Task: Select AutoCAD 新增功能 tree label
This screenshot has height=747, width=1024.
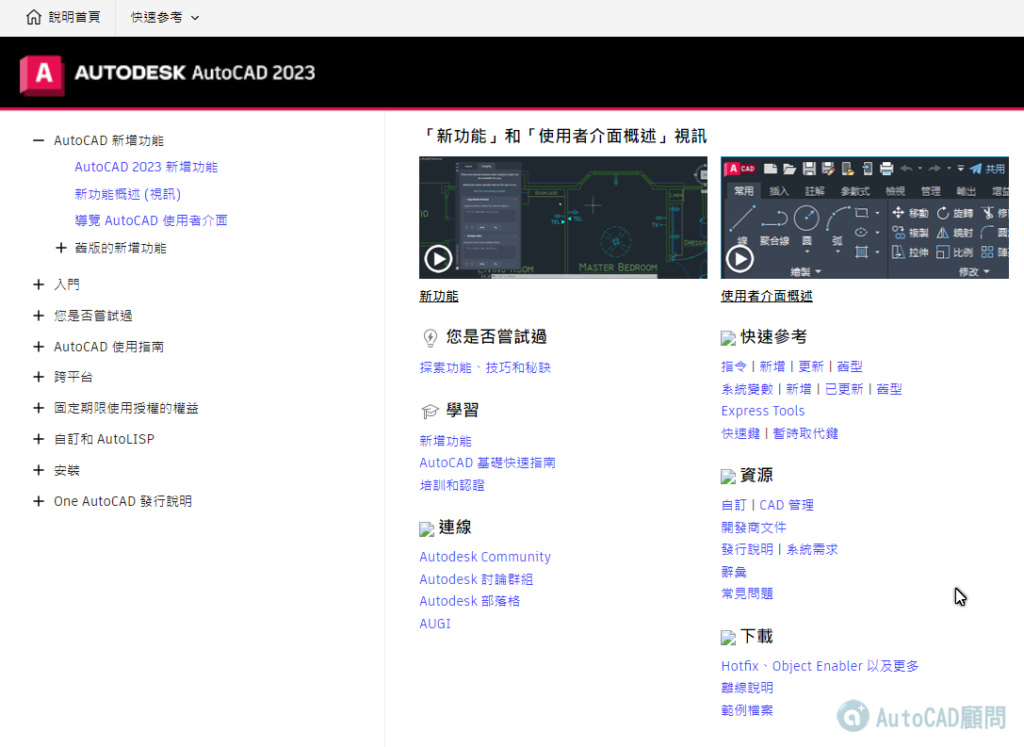Action: click(108, 140)
